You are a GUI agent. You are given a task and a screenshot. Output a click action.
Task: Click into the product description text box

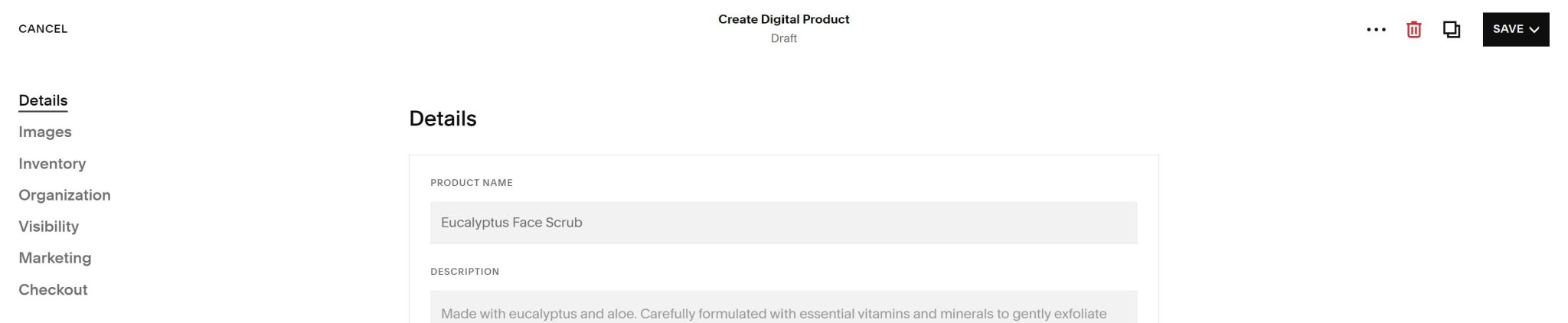pos(783,307)
